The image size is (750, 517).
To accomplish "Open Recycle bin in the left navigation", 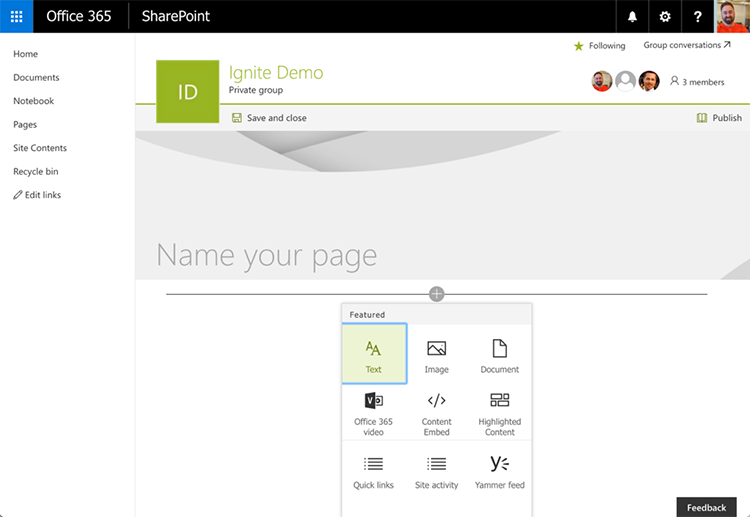I will pyautogui.click(x=35, y=171).
